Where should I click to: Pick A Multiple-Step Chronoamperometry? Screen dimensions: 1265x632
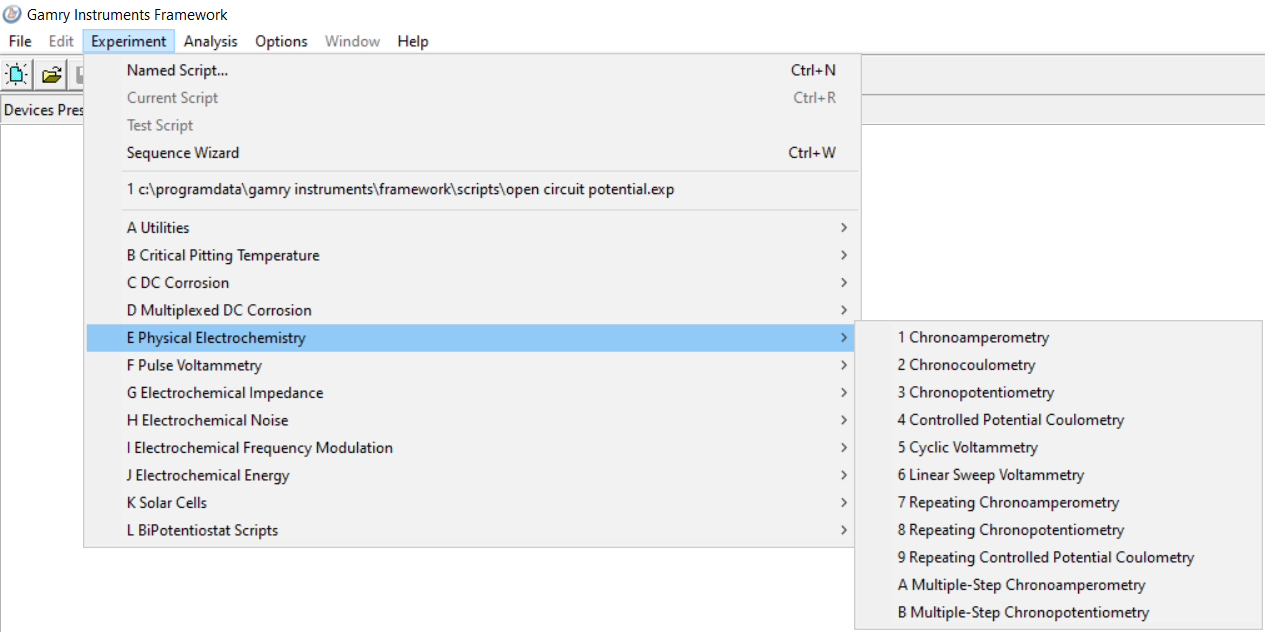pyautogui.click(x=1059, y=585)
